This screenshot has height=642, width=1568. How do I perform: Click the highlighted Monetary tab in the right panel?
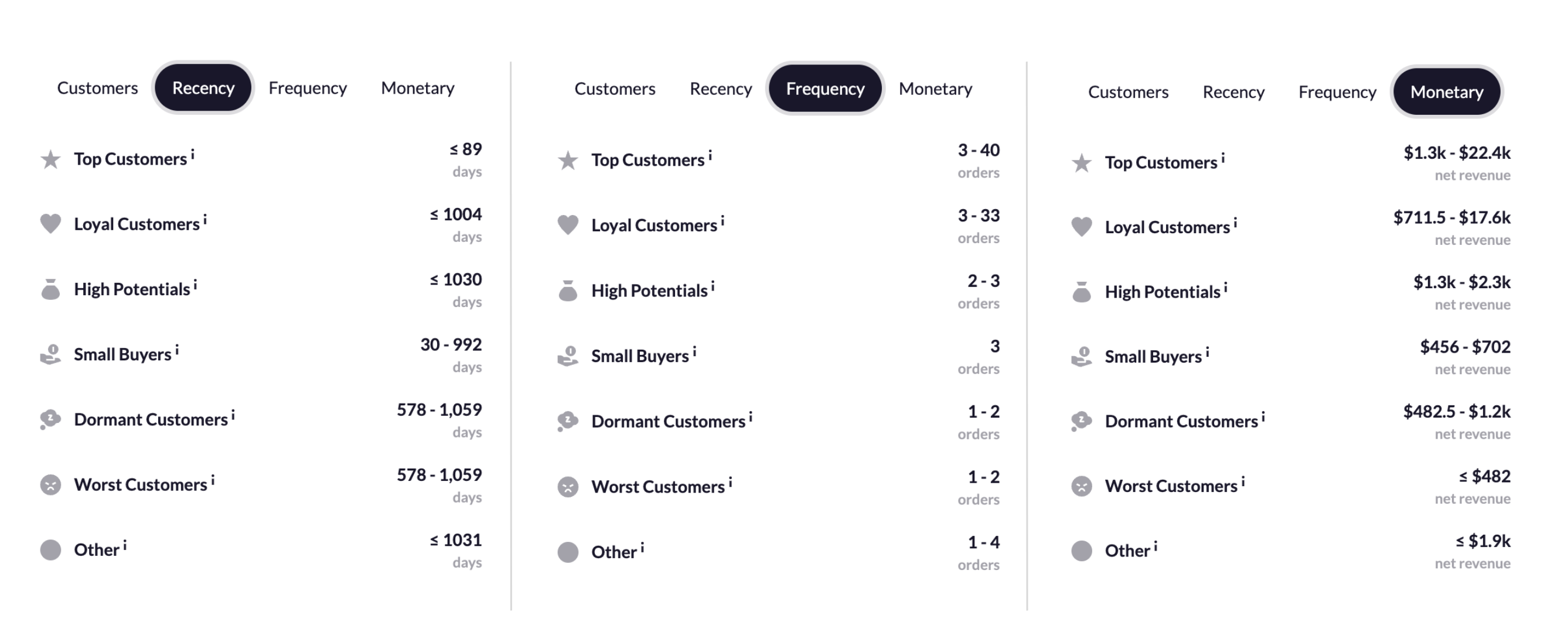pyautogui.click(x=1446, y=92)
